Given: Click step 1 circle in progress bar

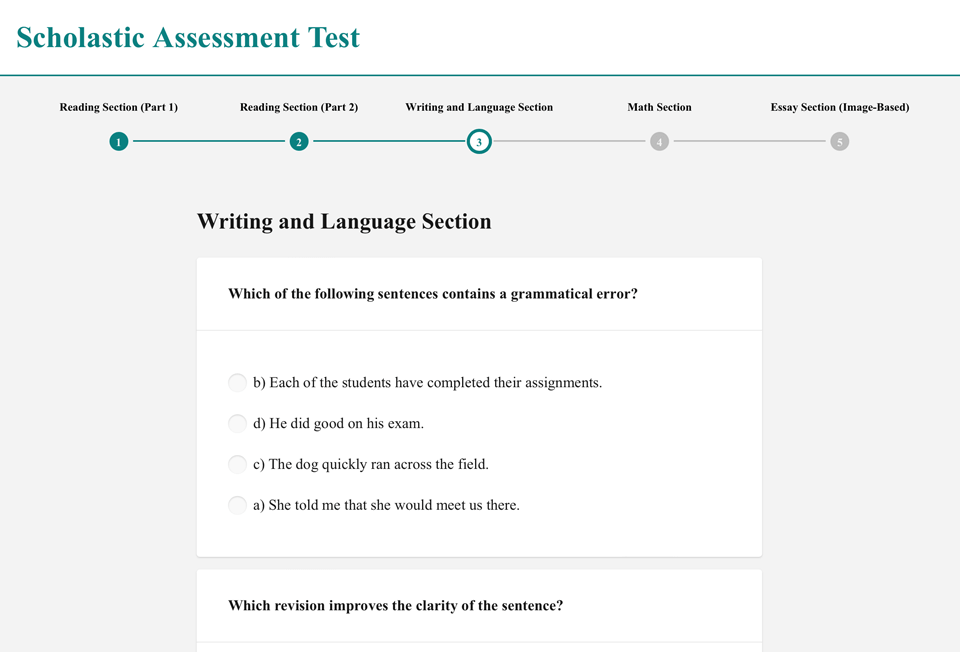Looking at the screenshot, I should 119,142.
